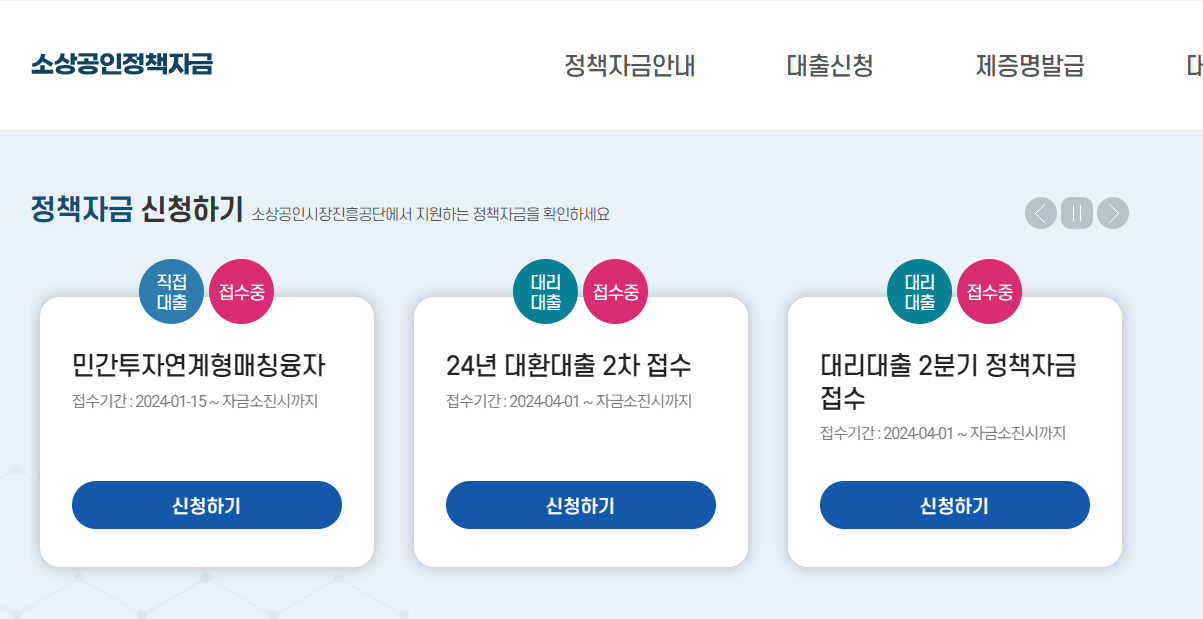This screenshot has width=1203, height=619.
Task: Click the 접수중 badge on the first card
Action: 240,291
